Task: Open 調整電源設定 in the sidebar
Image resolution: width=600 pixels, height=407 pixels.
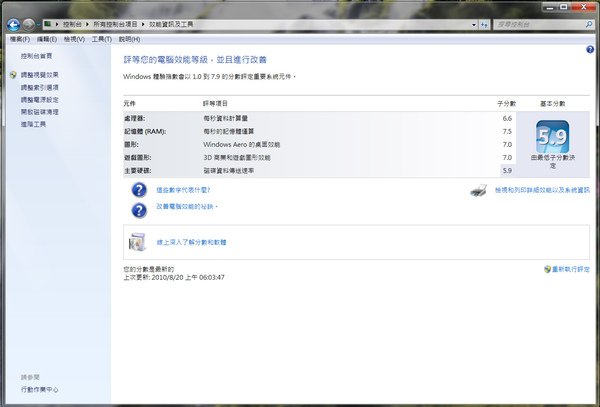Action: point(39,100)
